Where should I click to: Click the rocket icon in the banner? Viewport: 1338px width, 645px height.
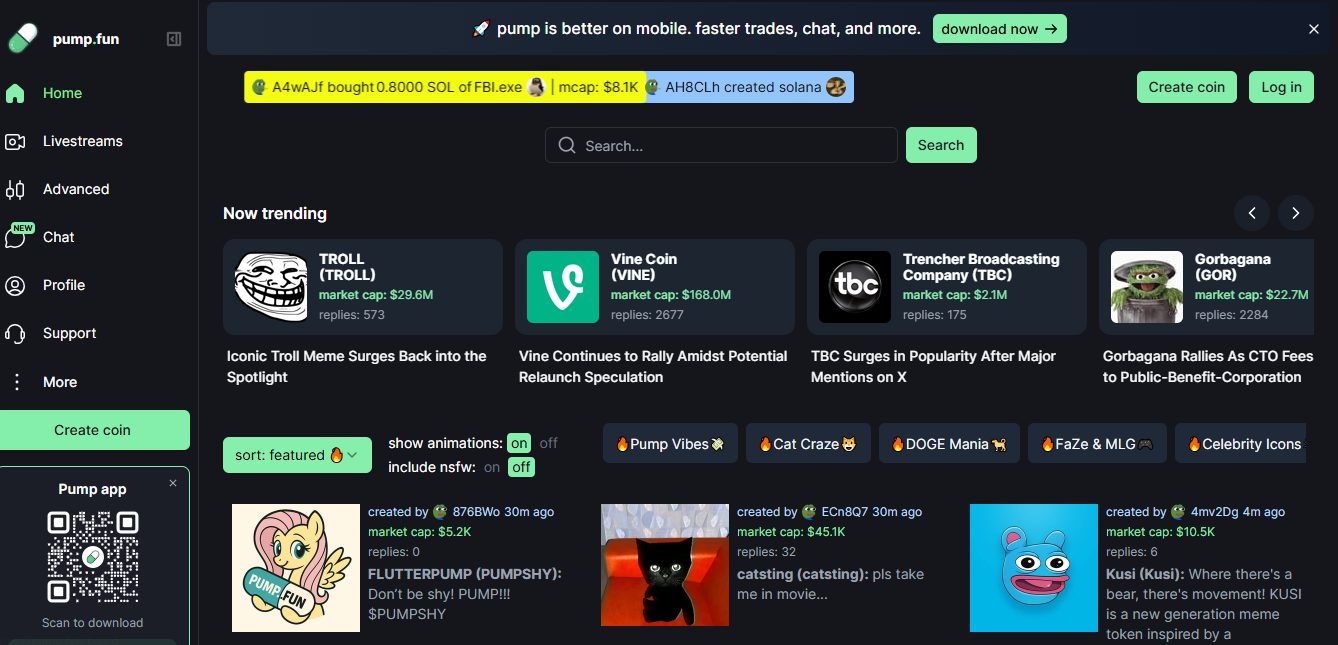click(x=481, y=29)
